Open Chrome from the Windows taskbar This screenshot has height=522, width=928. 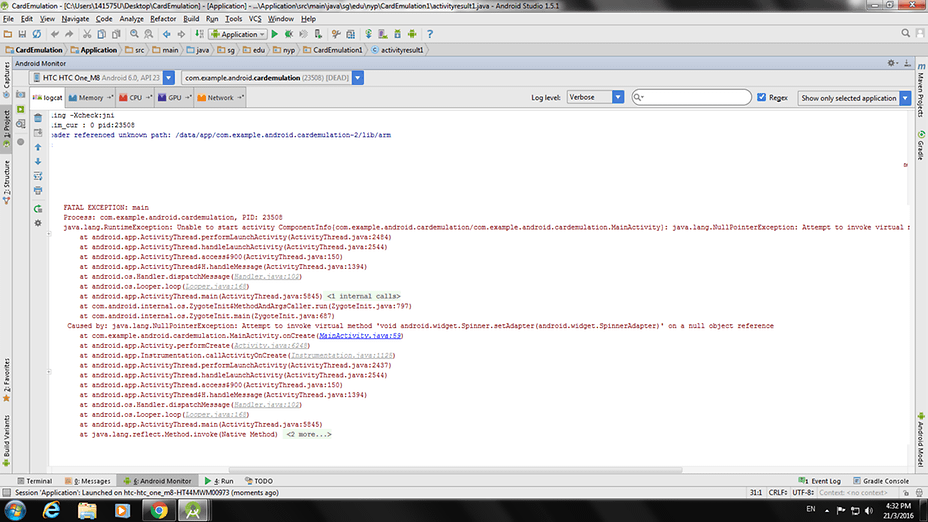pos(158,510)
